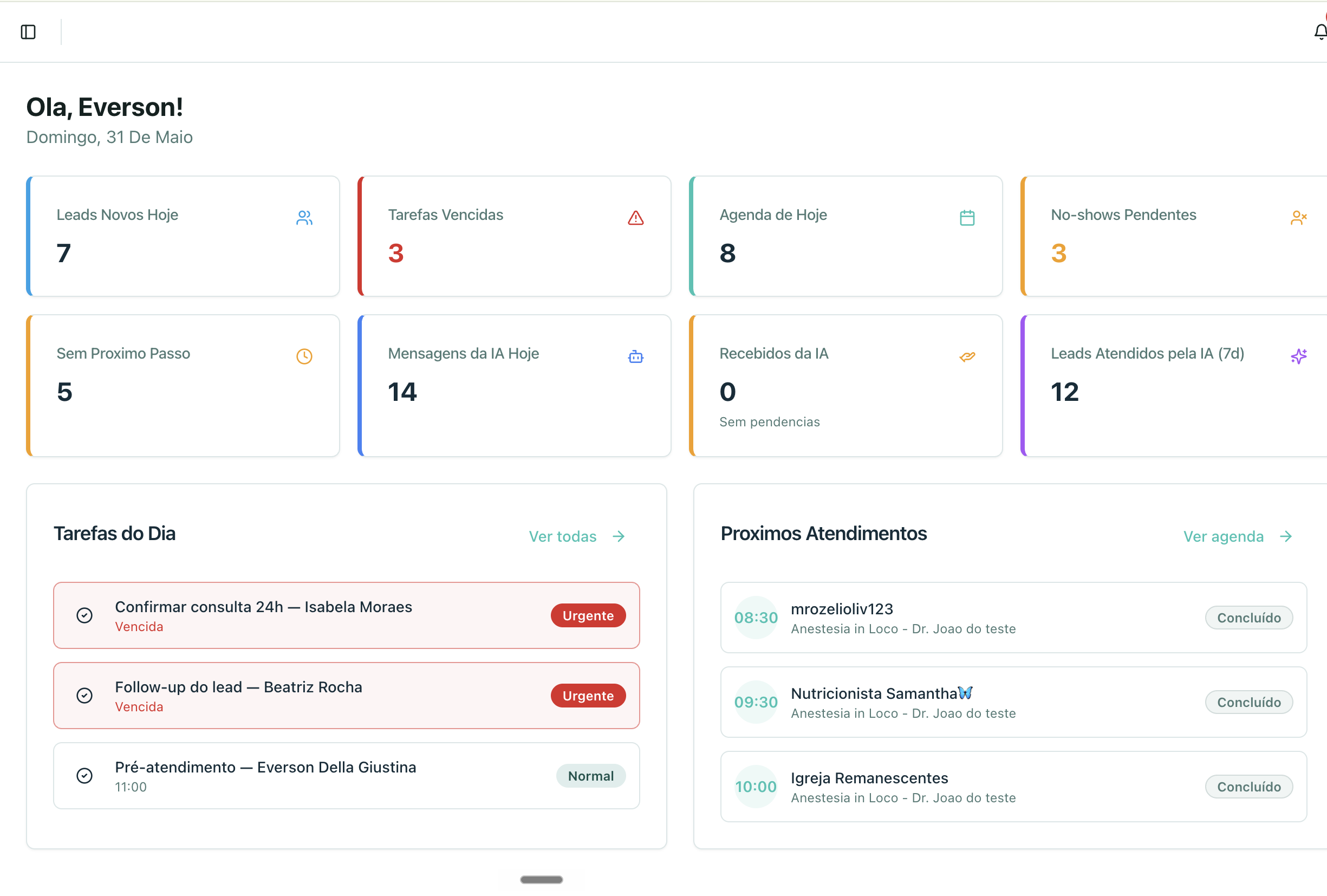Viewport: 1327px width, 896px height.
Task: Click the Ola, Everson! greeting
Action: 105,107
